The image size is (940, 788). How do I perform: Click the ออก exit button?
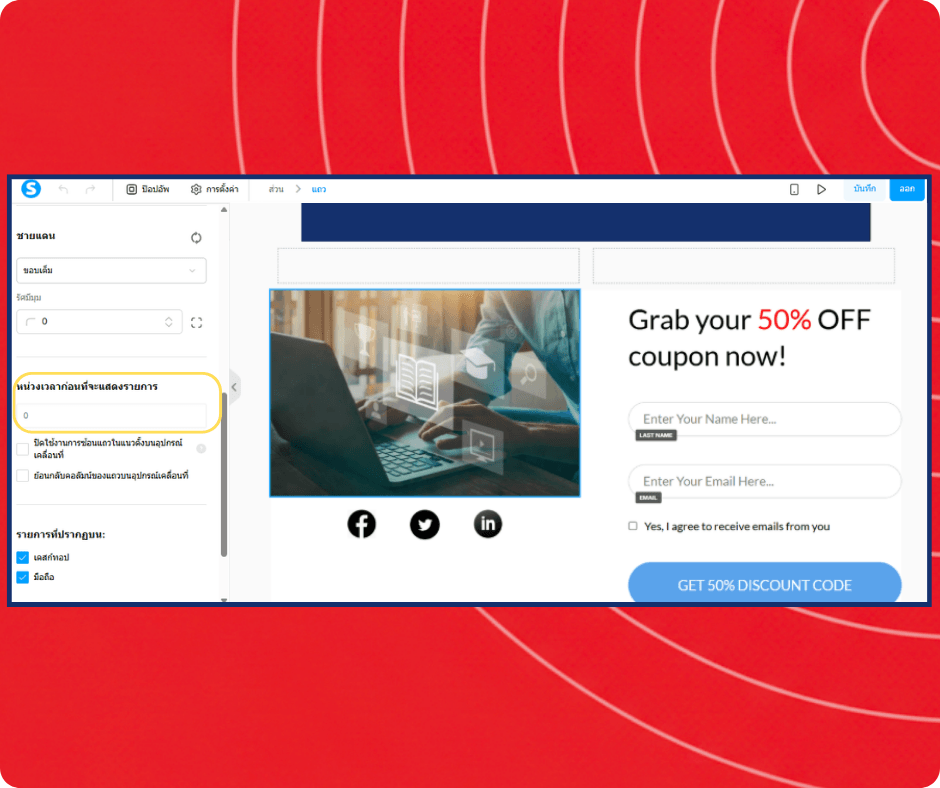907,189
